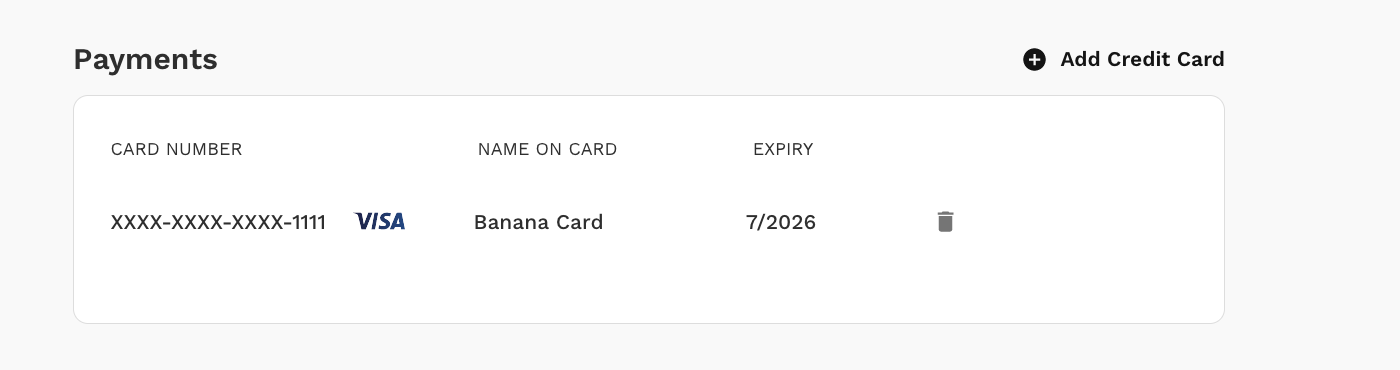Click the word Credit in Add Credit Card

click(x=1133, y=60)
